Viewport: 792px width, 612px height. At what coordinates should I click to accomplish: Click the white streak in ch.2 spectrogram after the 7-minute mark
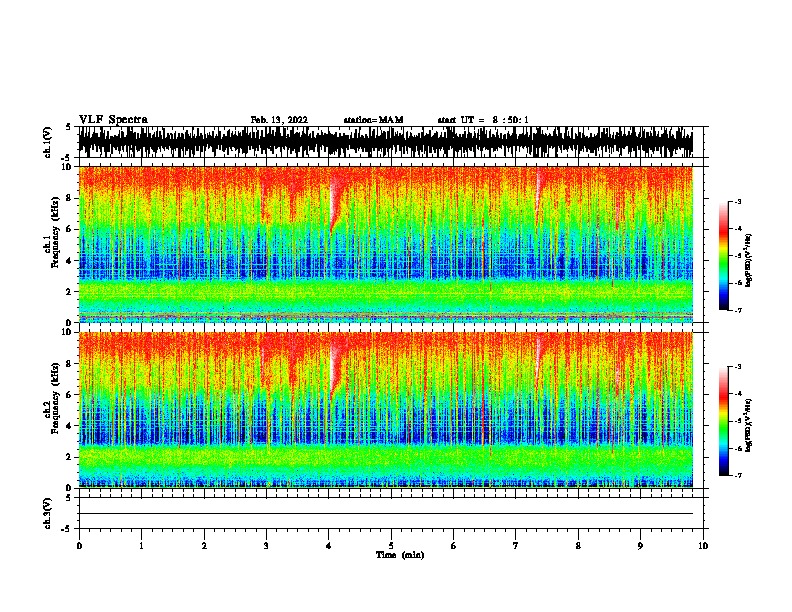point(538,359)
